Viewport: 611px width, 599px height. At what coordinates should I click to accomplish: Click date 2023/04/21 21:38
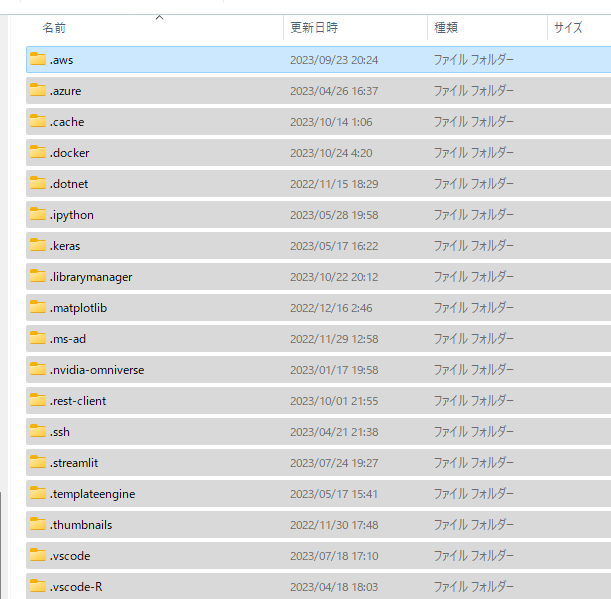pyautogui.click(x=334, y=432)
